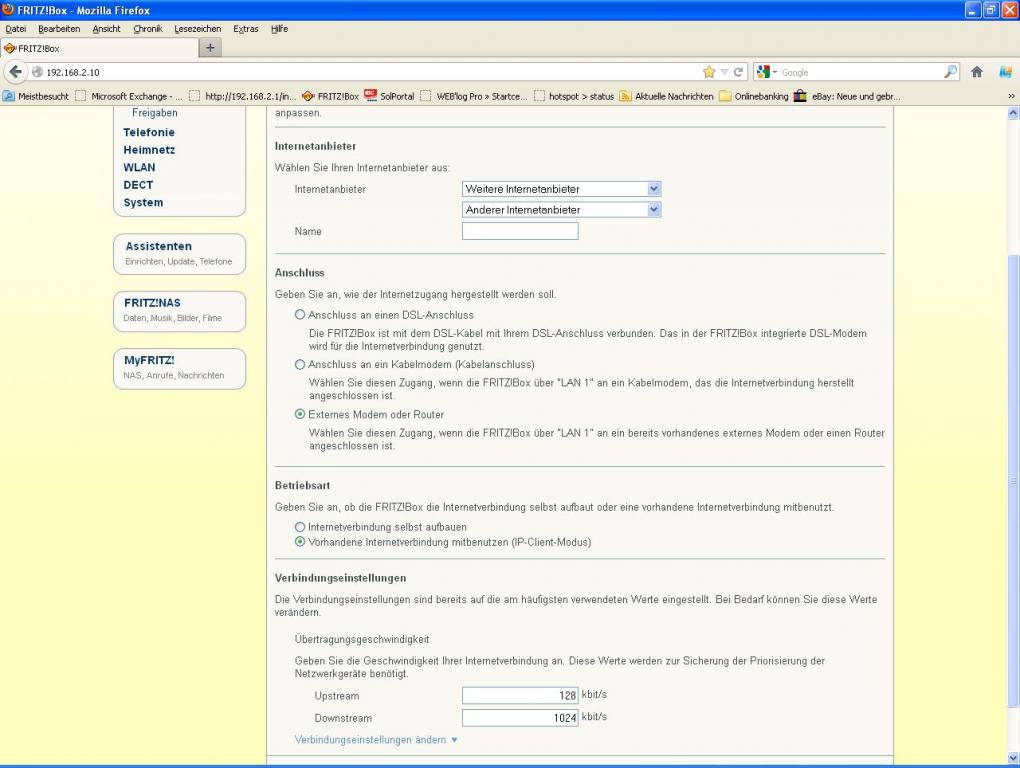Open the Hilfe menu
This screenshot has width=1020, height=768.
[x=279, y=29]
